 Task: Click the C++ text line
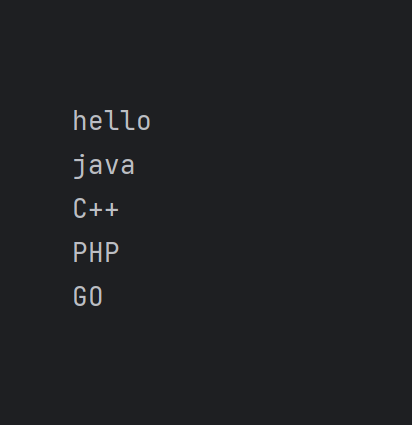(96, 208)
